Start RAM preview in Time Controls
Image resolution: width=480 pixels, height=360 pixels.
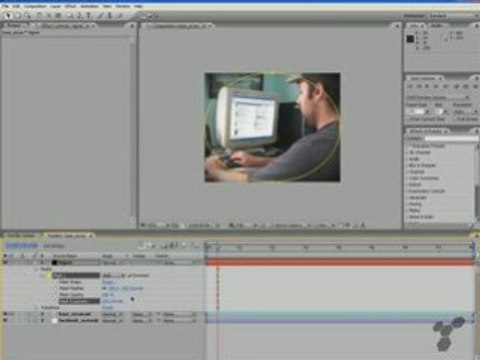tap(475, 86)
